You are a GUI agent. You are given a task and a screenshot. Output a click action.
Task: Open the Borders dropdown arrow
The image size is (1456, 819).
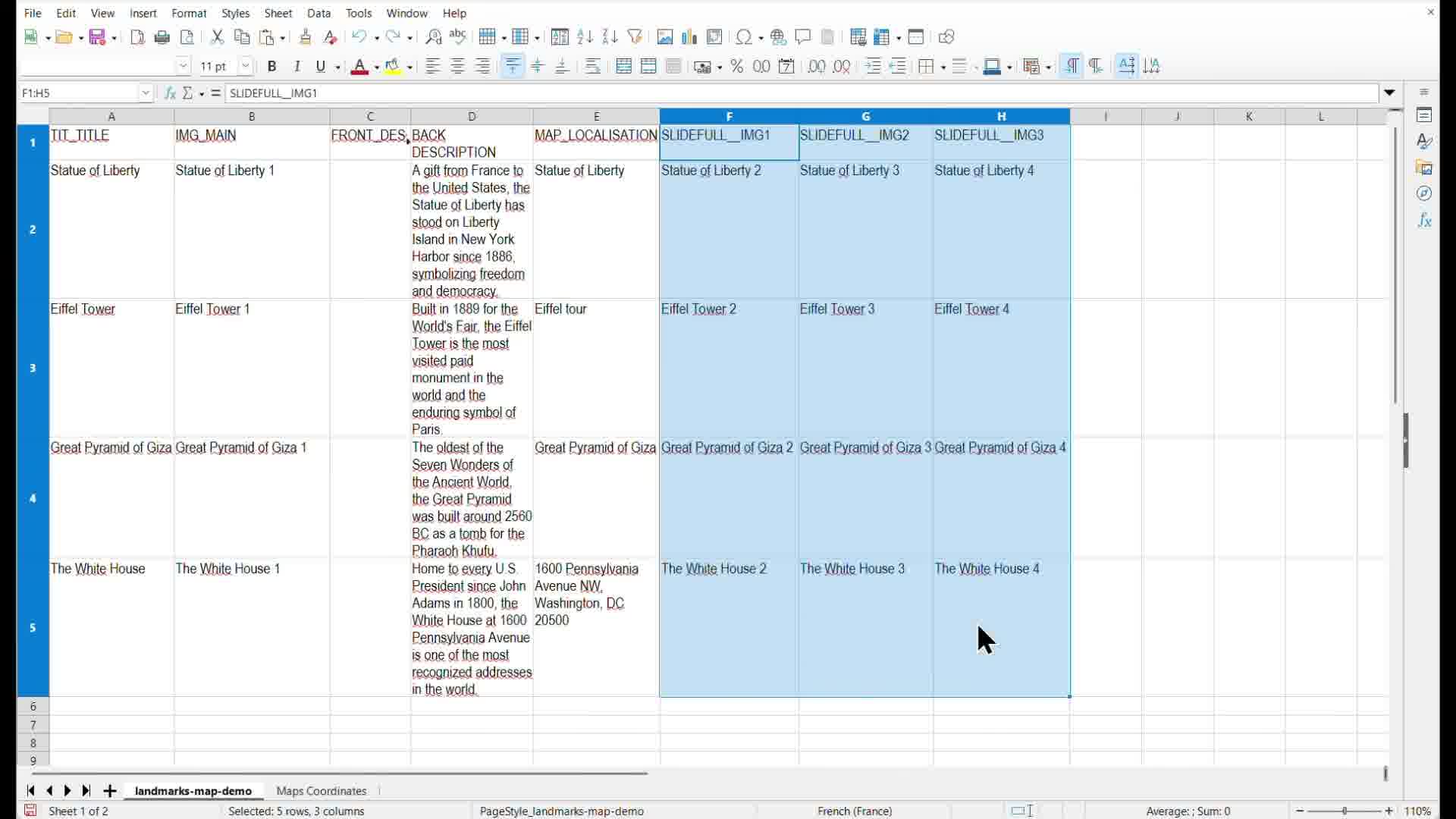pos(943,67)
